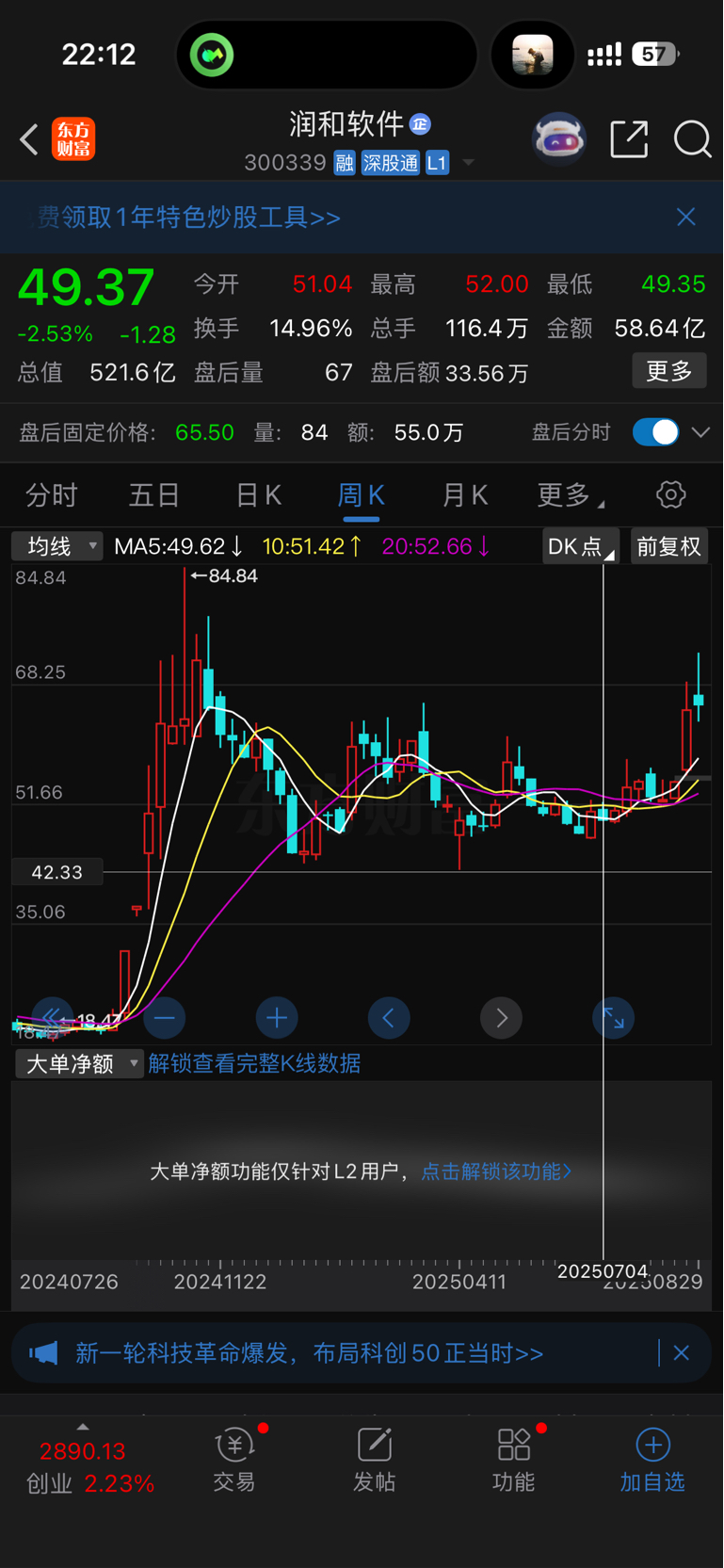Toggle the 盘后分时 switch
The height and width of the screenshot is (1568, 724).
[655, 432]
